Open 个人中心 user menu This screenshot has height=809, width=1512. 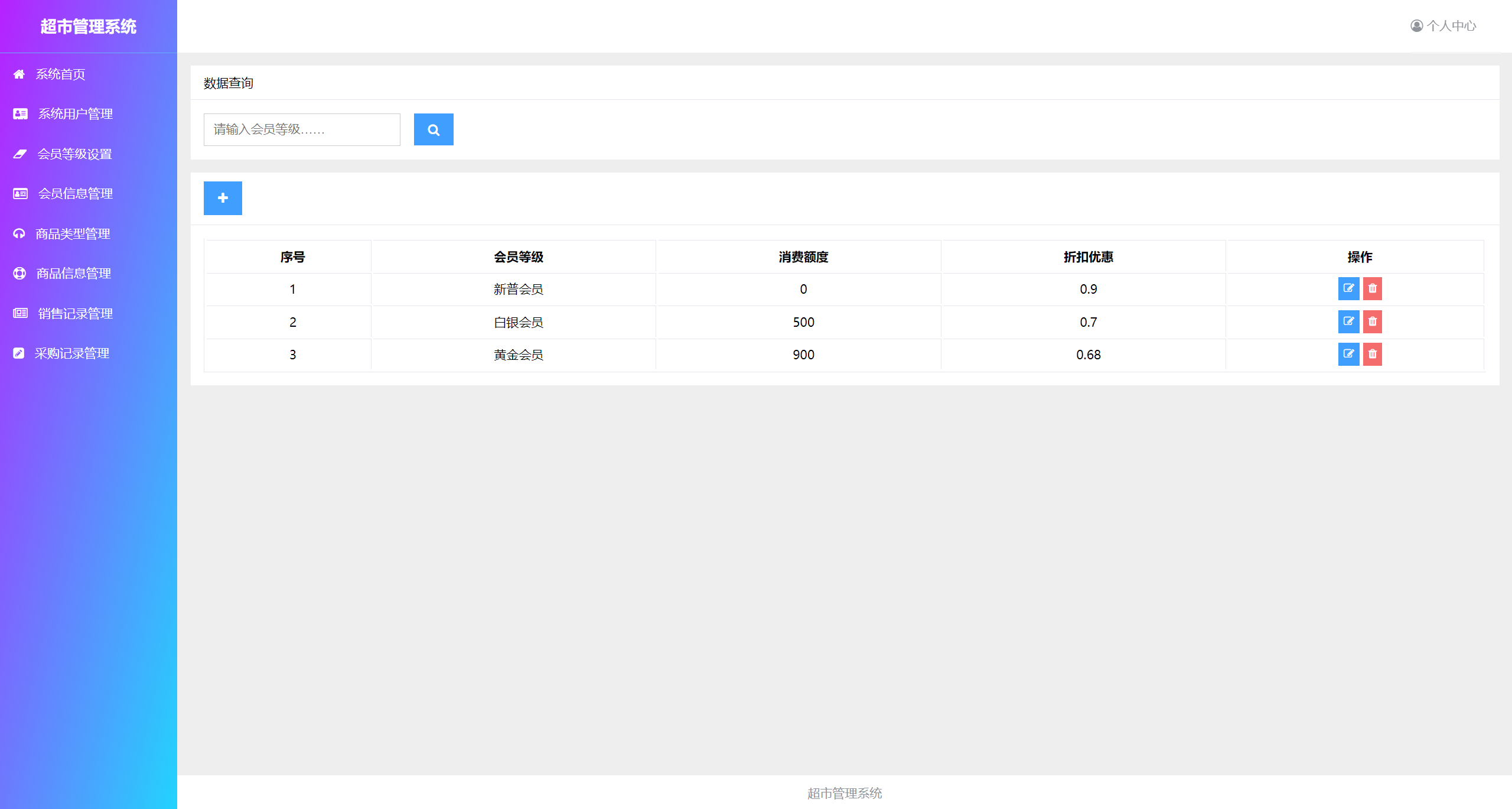1443,26
